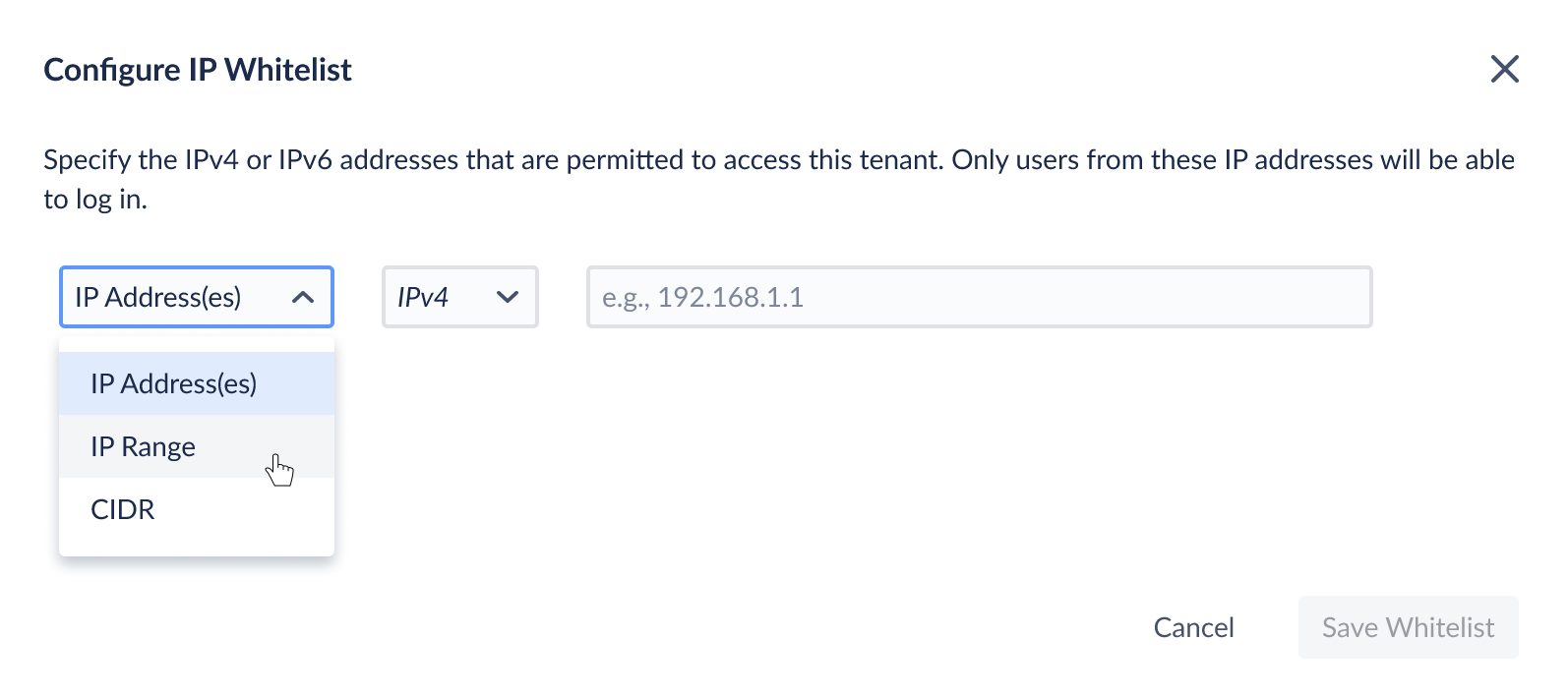1568x698 pixels.
Task: Expand the IP version selector showing IPv4
Action: click(460, 297)
